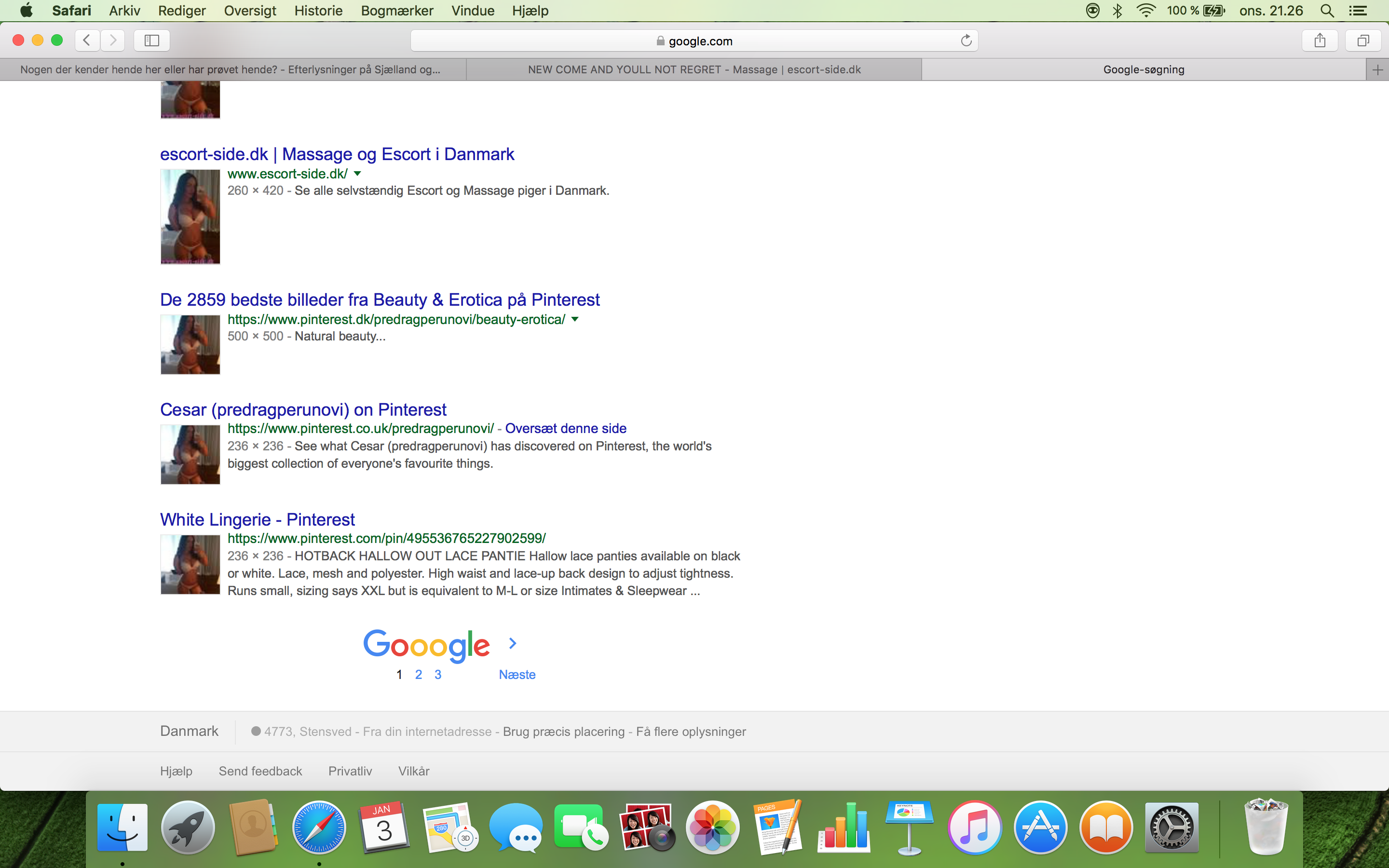Open the Vilkår footer link

click(414, 771)
